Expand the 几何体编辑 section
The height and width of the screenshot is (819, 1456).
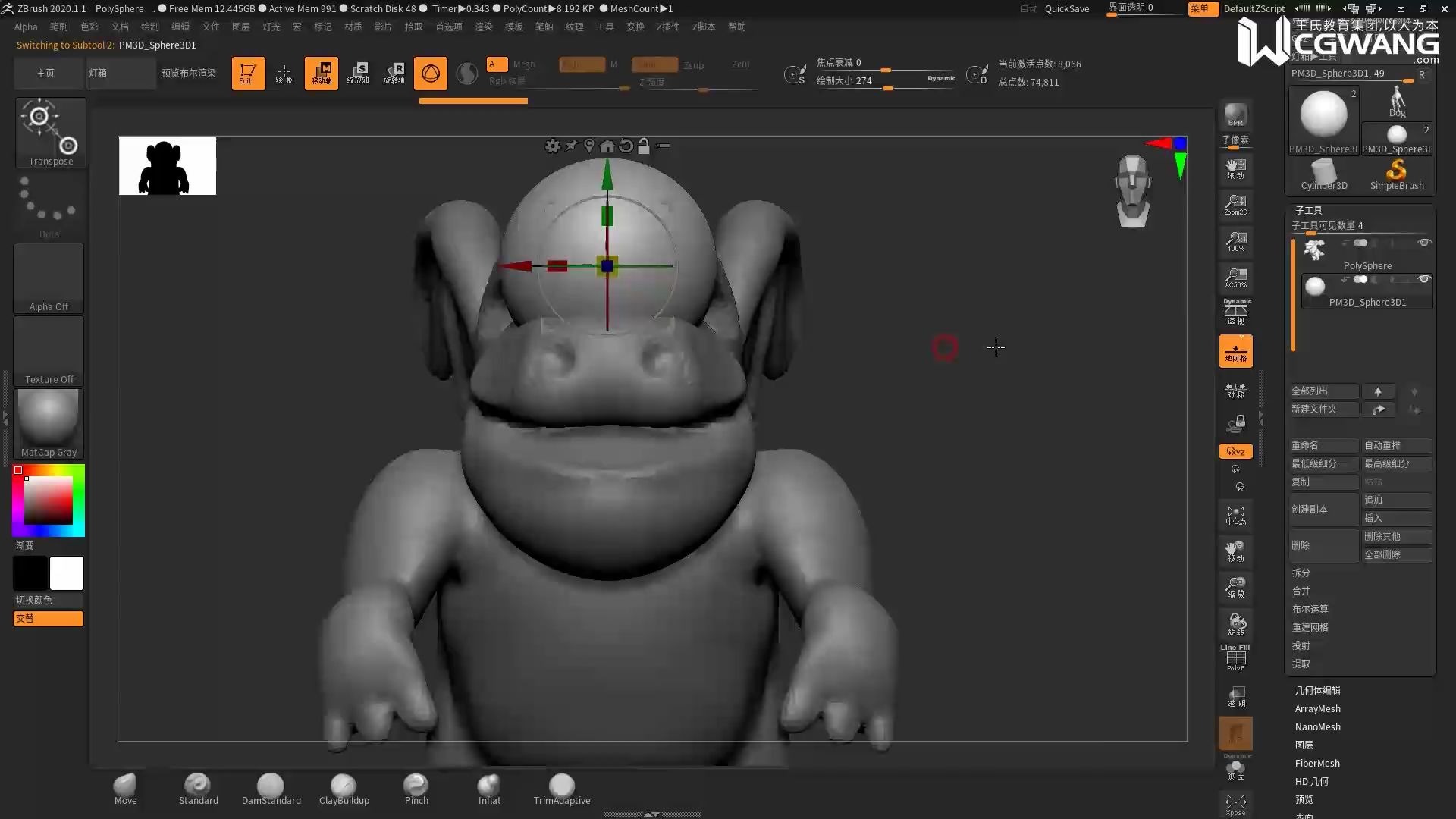[1317, 690]
